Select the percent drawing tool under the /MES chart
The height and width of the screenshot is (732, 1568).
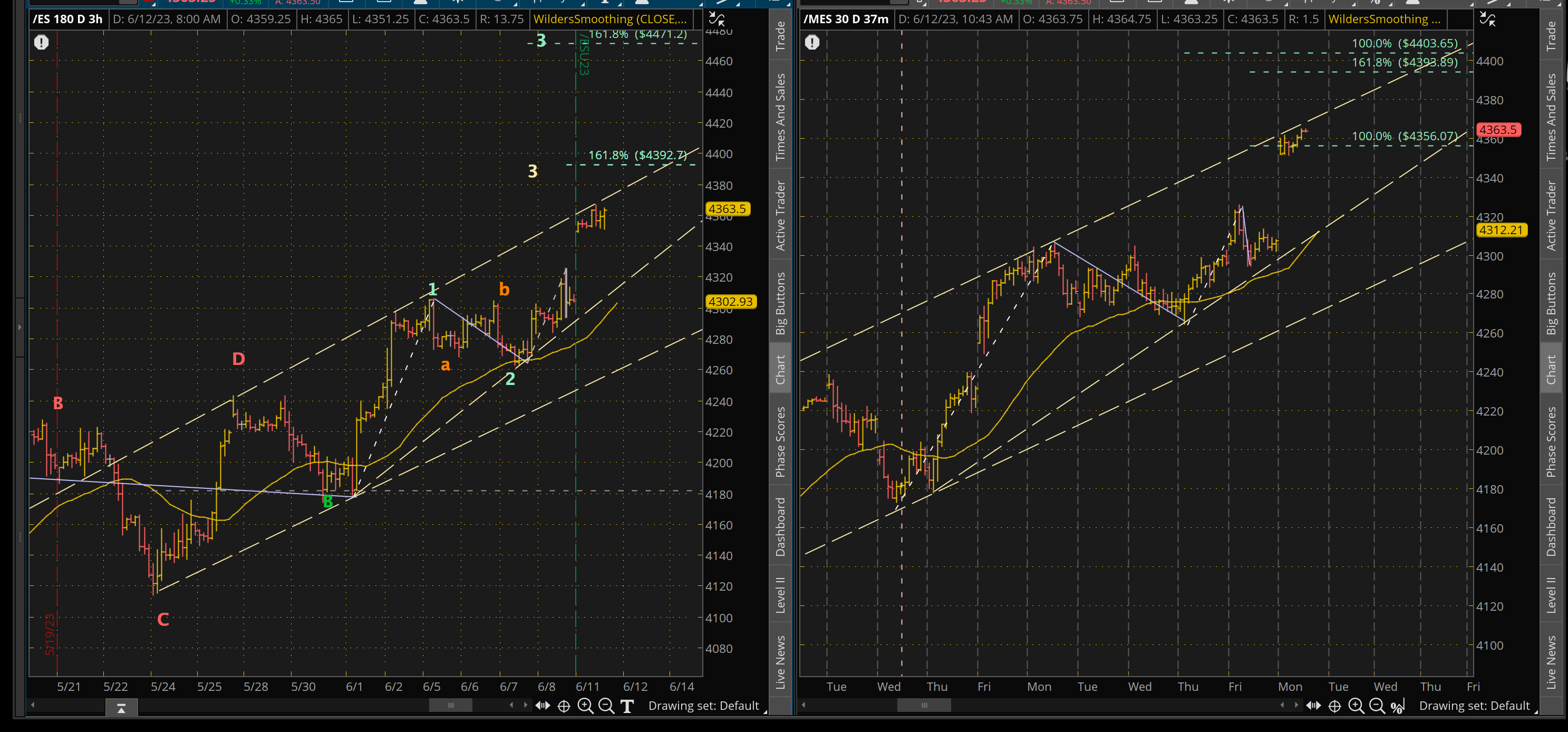[1398, 706]
